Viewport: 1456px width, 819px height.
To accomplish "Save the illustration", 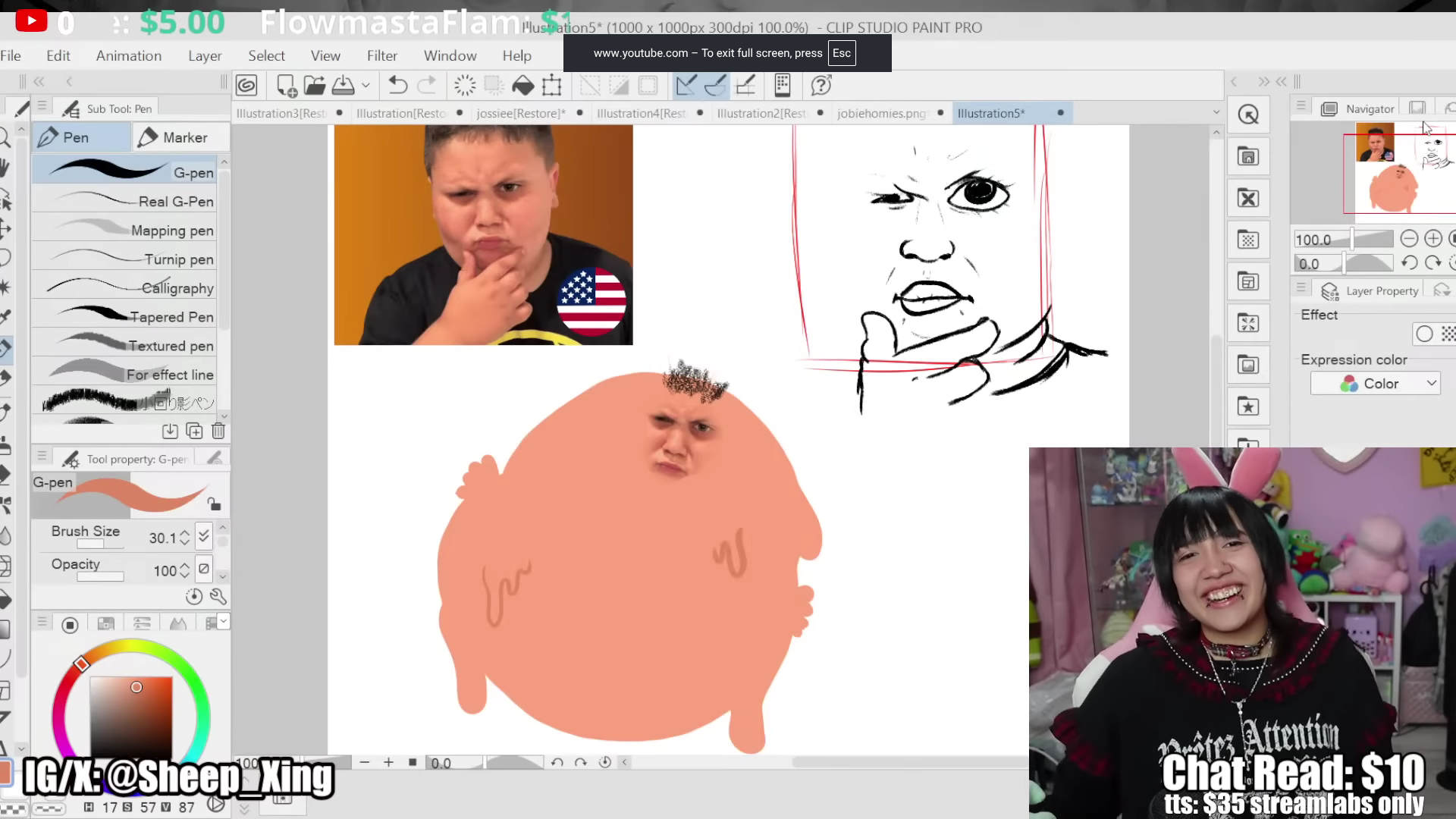I will [x=343, y=85].
